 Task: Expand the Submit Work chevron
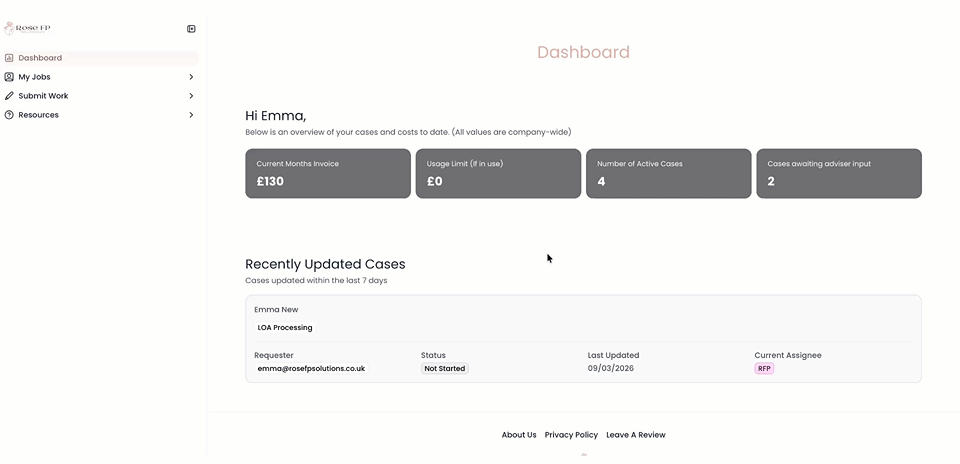tap(191, 96)
